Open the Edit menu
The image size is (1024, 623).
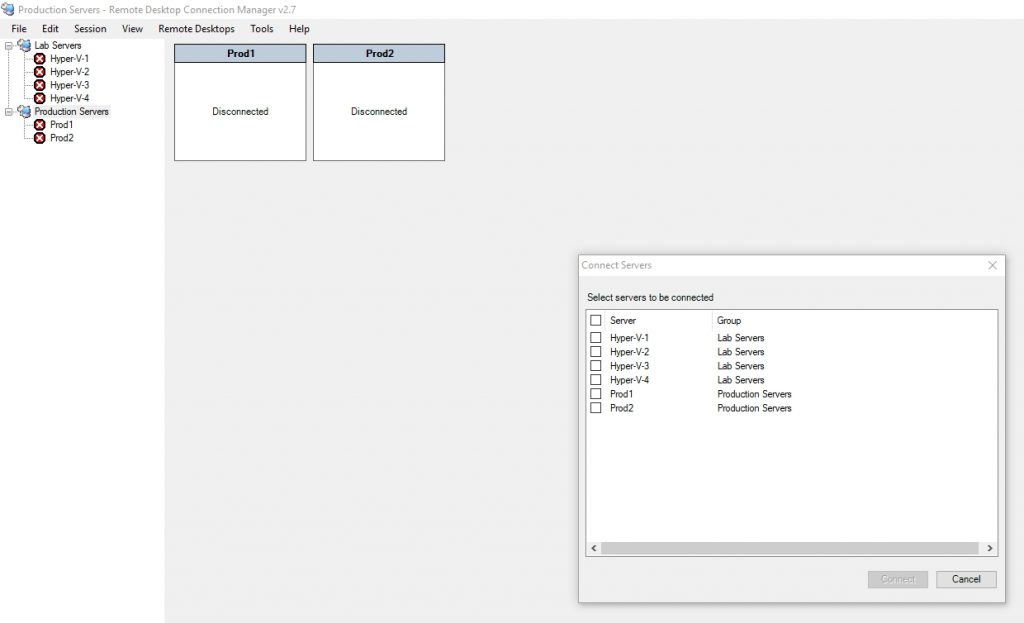tap(50, 29)
